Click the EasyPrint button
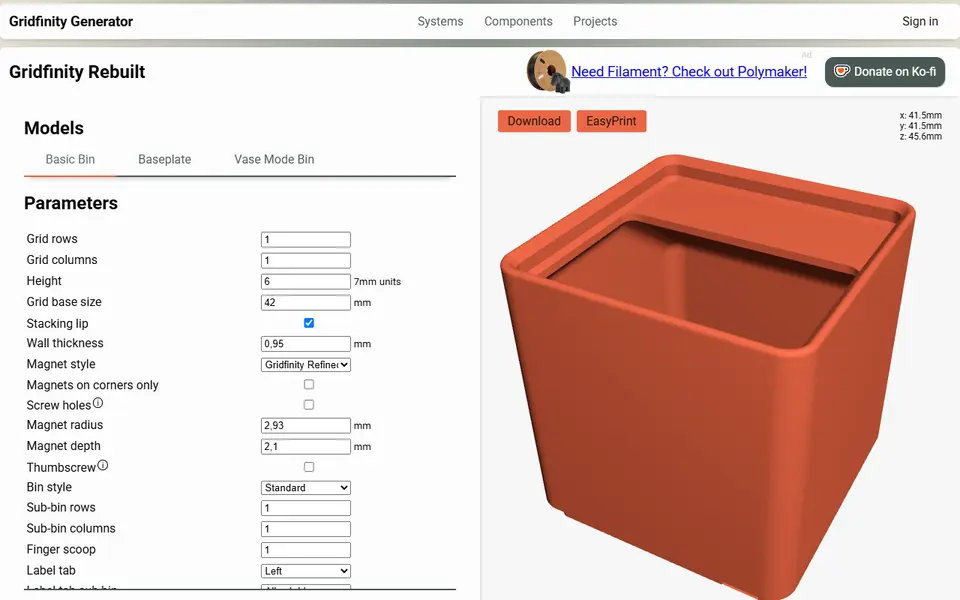960x600 pixels. [x=611, y=121]
